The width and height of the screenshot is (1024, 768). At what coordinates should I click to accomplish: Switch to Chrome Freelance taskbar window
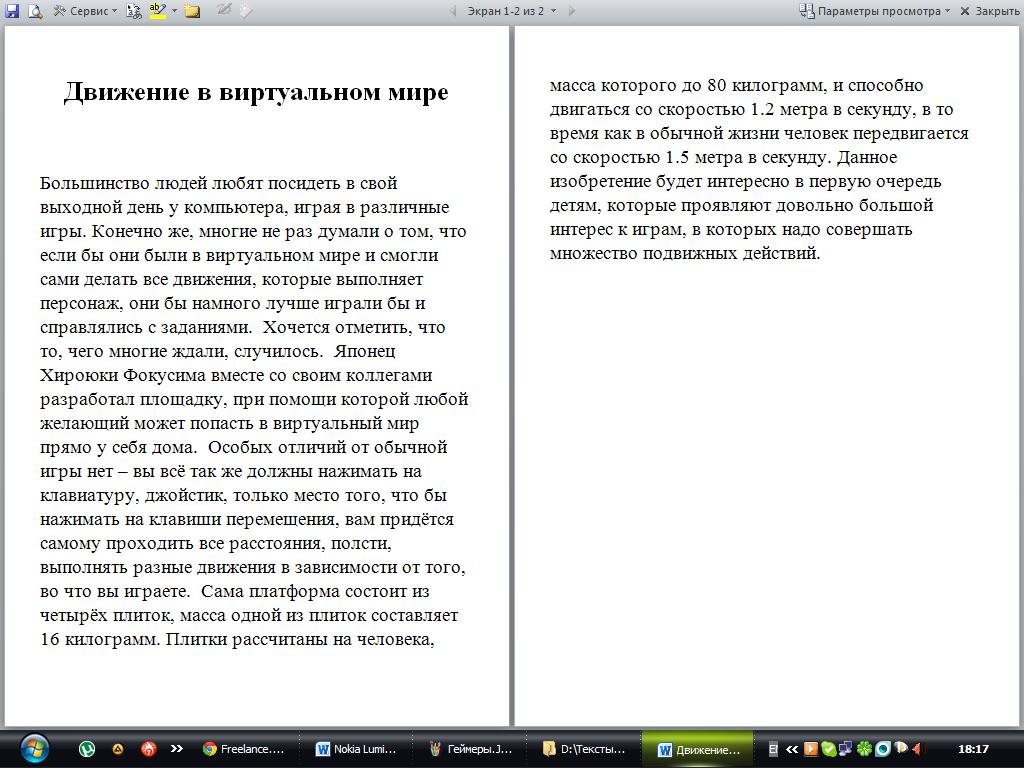[244, 749]
